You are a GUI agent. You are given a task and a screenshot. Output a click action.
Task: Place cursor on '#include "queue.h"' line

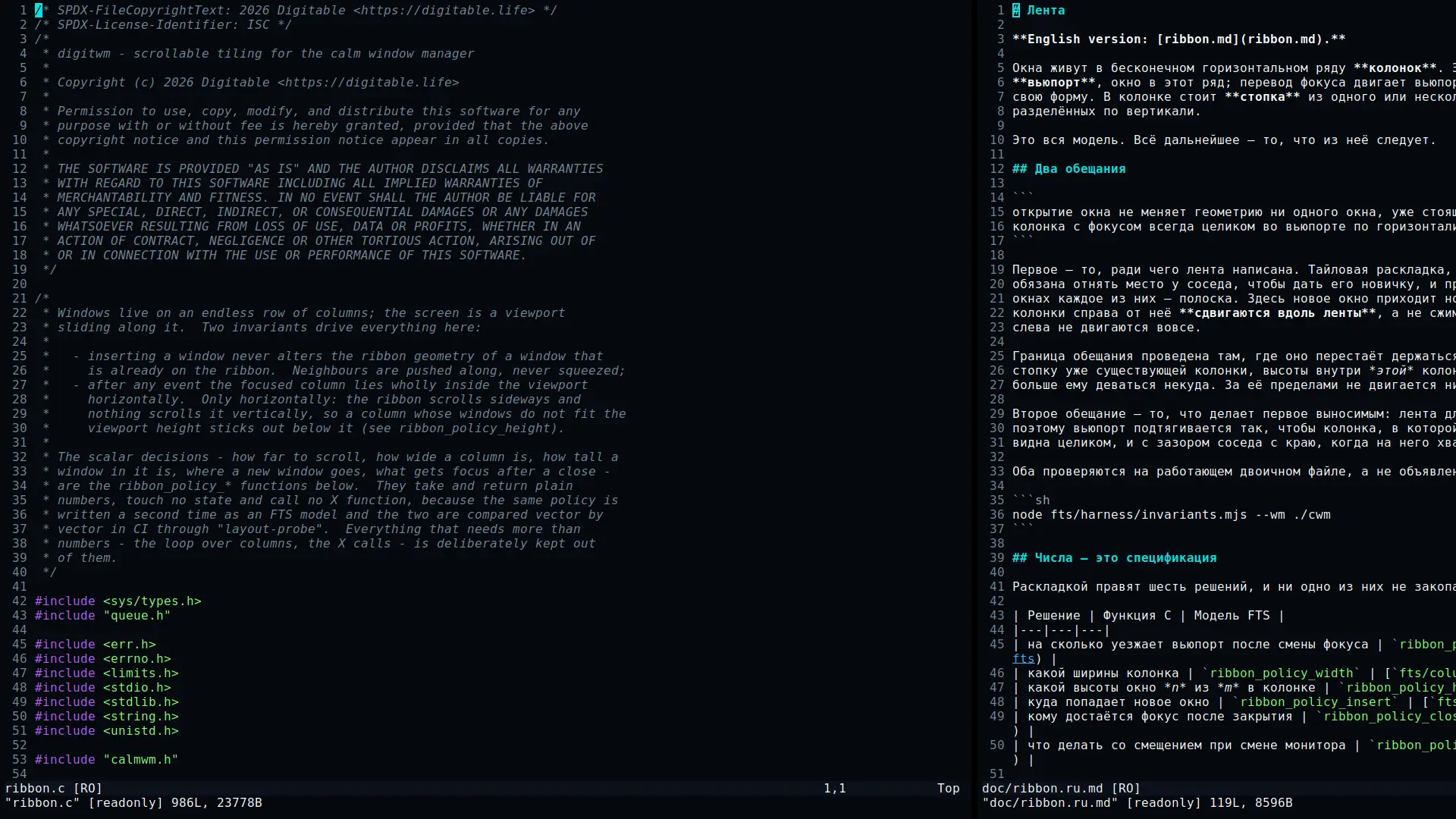102,615
